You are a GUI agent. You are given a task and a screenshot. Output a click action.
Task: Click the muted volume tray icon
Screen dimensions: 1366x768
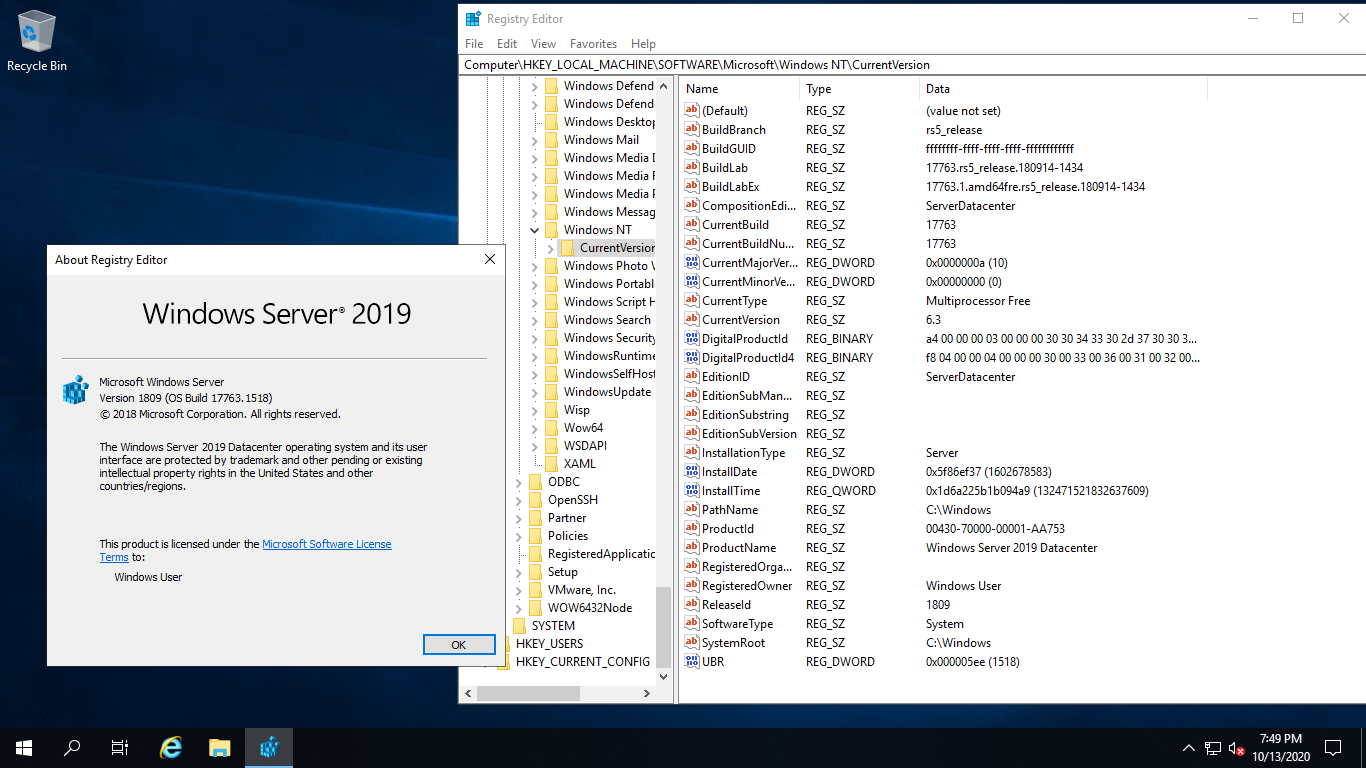click(x=1236, y=748)
